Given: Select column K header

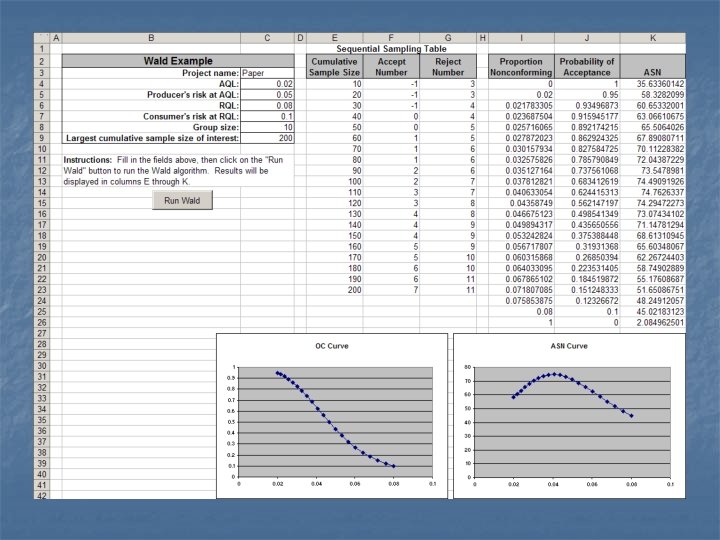Looking at the screenshot, I should tap(652, 38).
